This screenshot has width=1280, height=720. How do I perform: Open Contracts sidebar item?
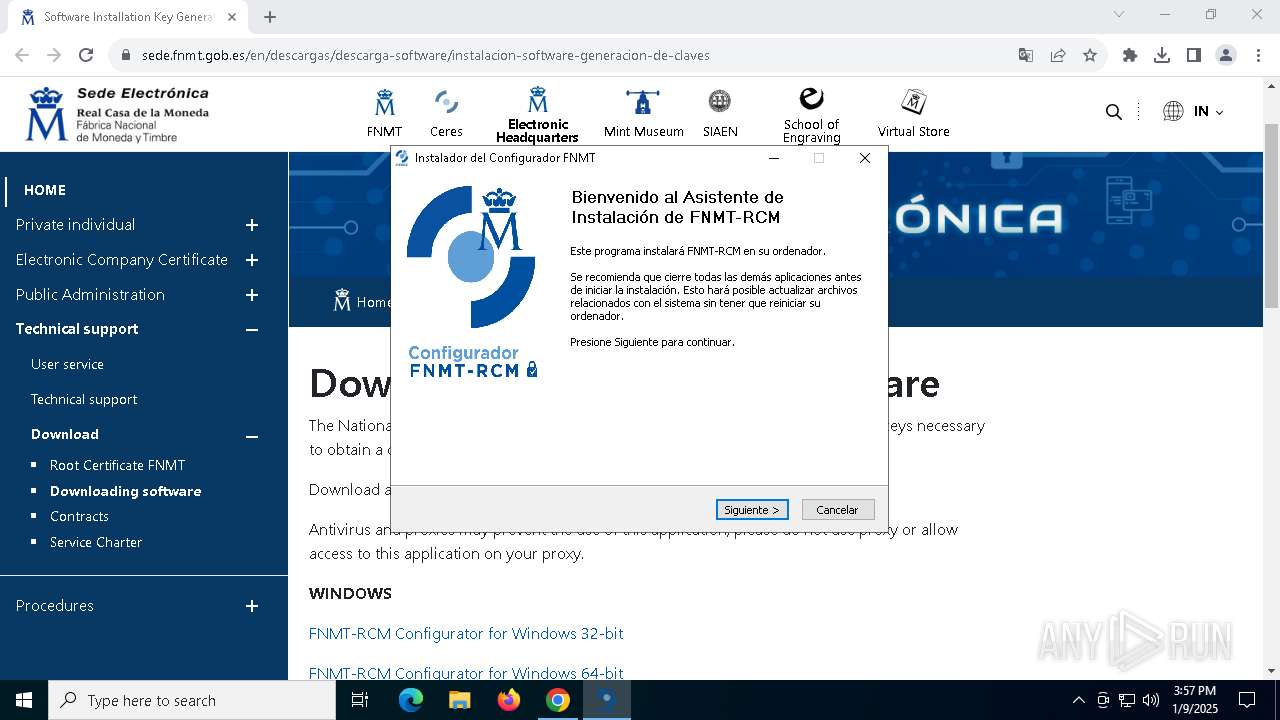click(79, 516)
